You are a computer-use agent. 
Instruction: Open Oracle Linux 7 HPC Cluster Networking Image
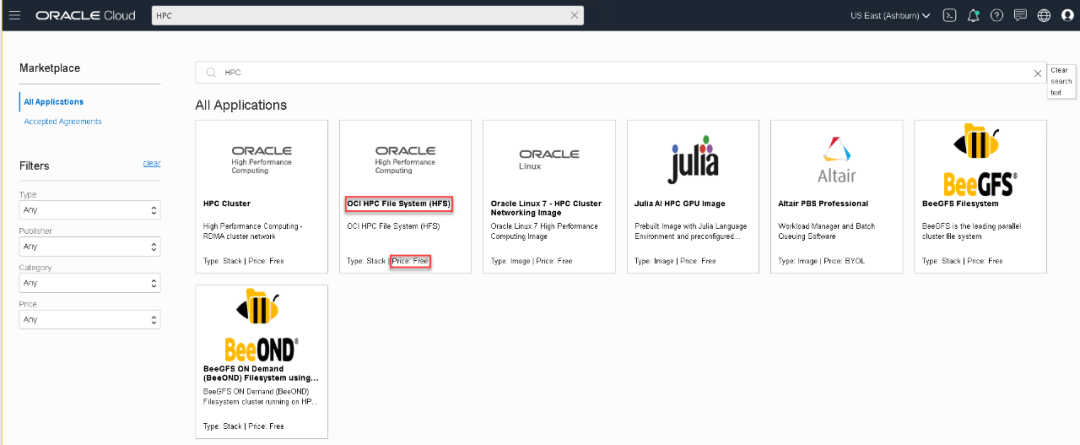[x=546, y=208]
